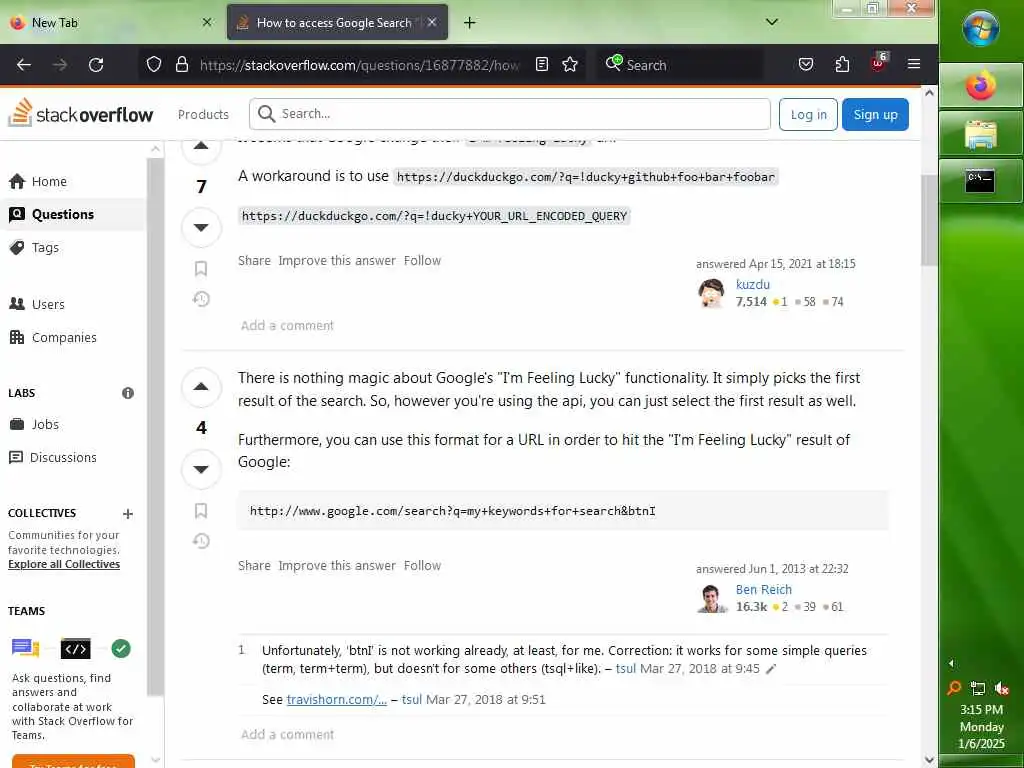The width and height of the screenshot is (1024, 768).
Task: Show activity history for kuzdu answer
Action: click(x=201, y=299)
